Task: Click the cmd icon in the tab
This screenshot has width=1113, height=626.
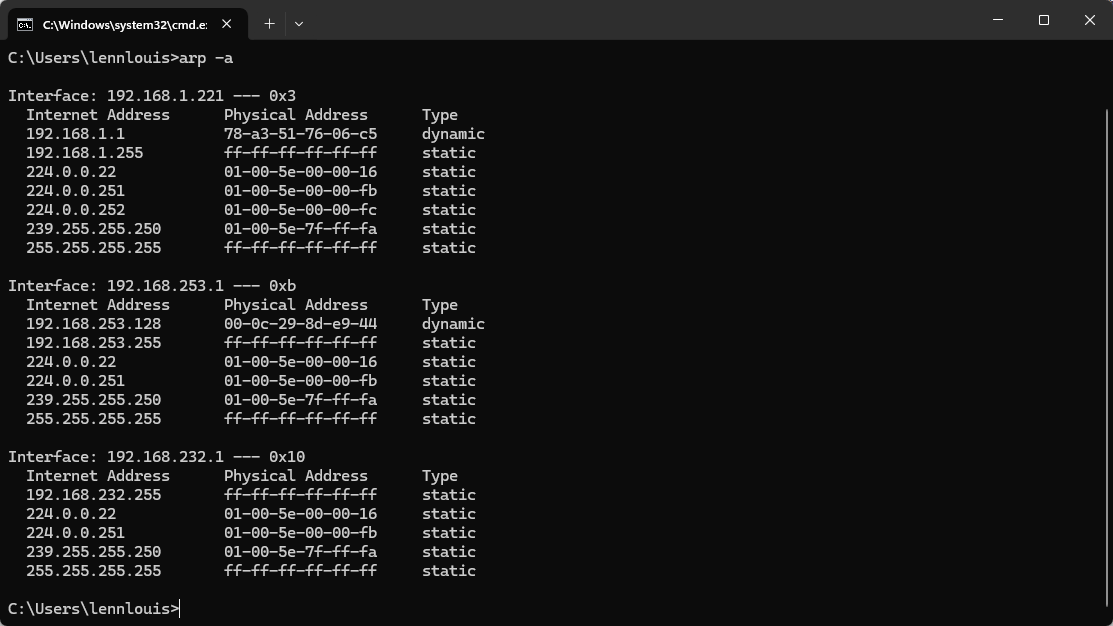Action: pos(25,25)
